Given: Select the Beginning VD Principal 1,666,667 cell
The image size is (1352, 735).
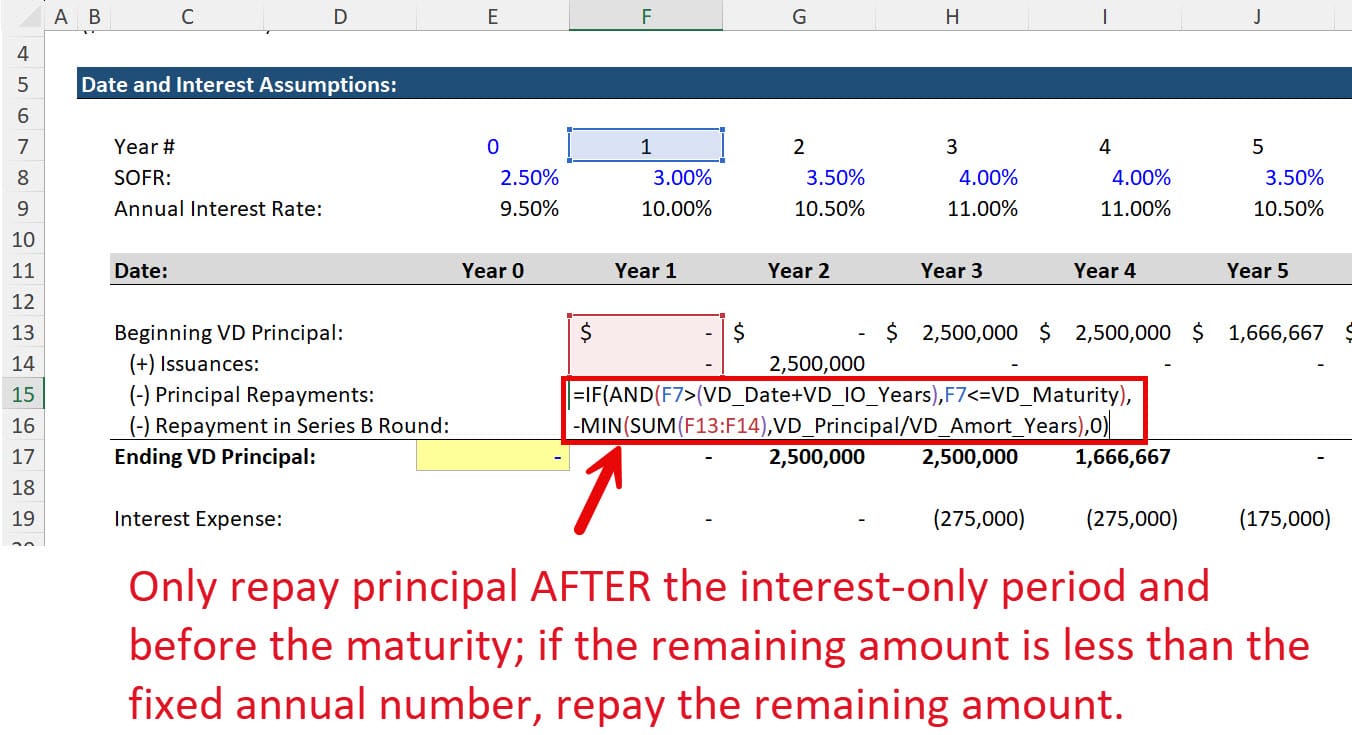Looking at the screenshot, I should tap(1131, 332).
